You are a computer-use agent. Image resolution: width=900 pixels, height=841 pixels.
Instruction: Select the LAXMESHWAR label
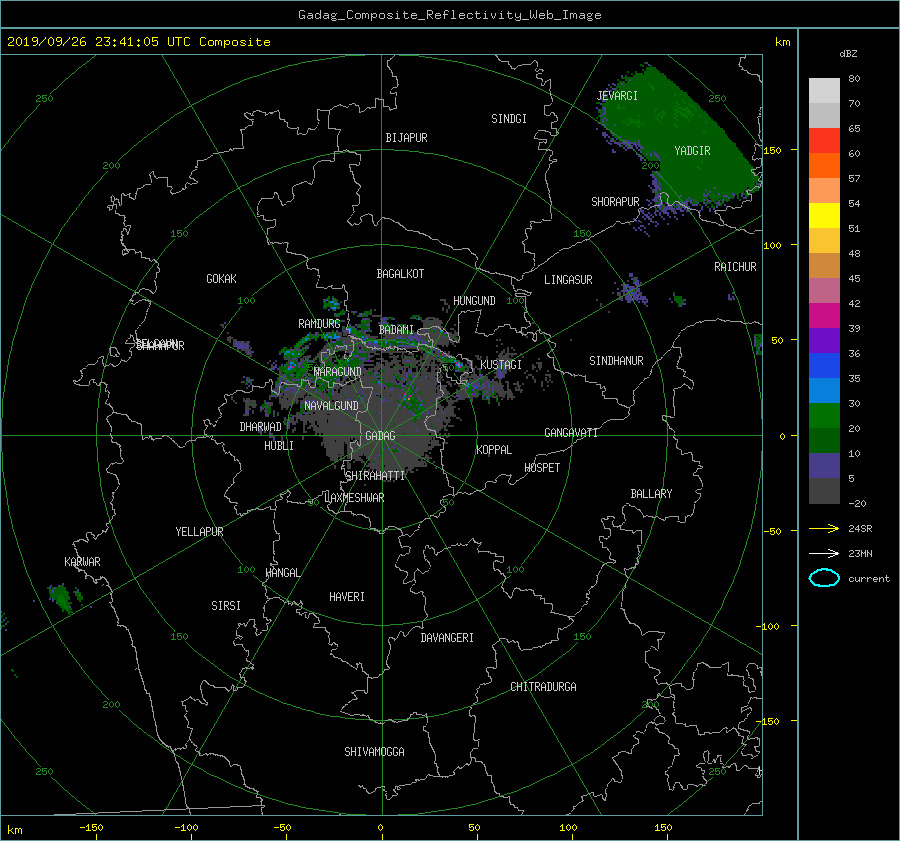(354, 498)
